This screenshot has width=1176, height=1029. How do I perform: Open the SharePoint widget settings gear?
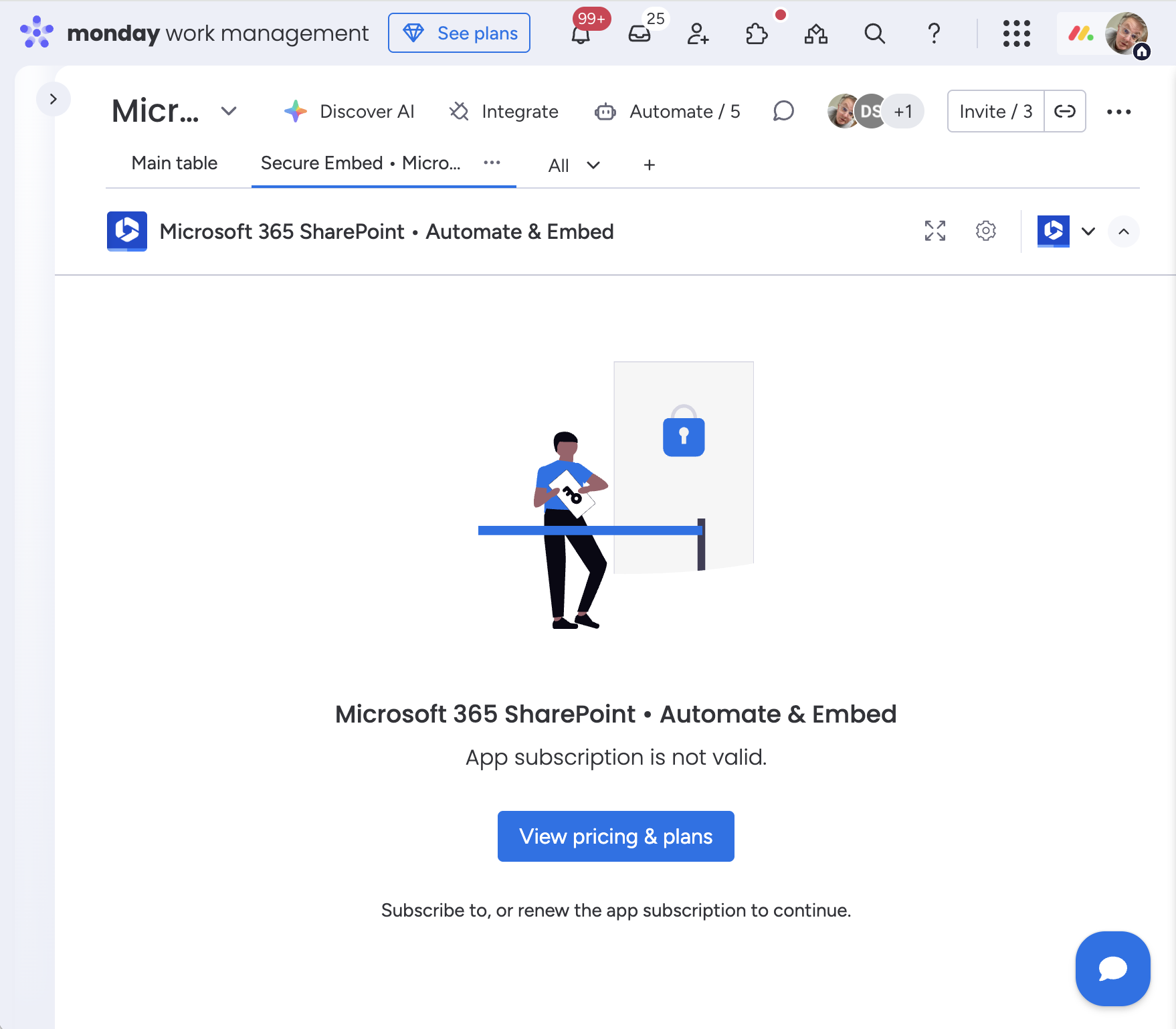[x=985, y=231]
